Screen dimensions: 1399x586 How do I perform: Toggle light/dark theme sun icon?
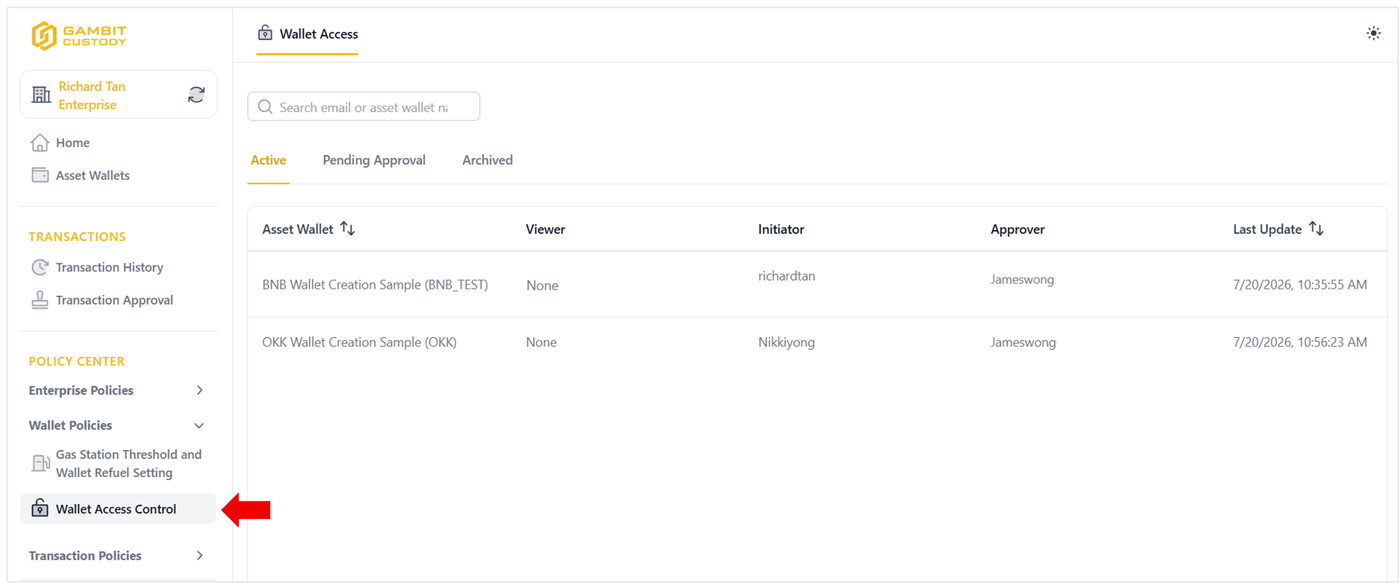1373,34
